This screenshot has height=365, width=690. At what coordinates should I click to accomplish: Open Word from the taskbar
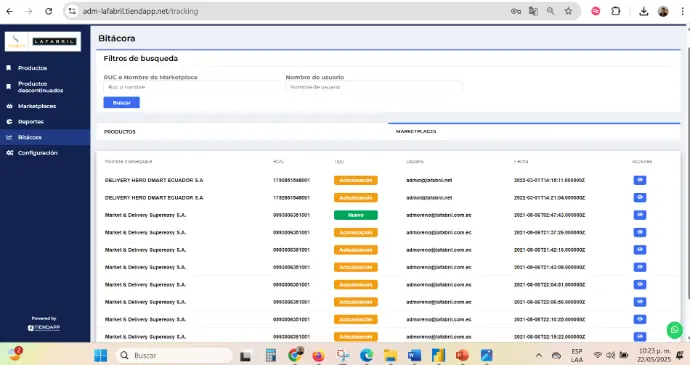[x=414, y=355]
